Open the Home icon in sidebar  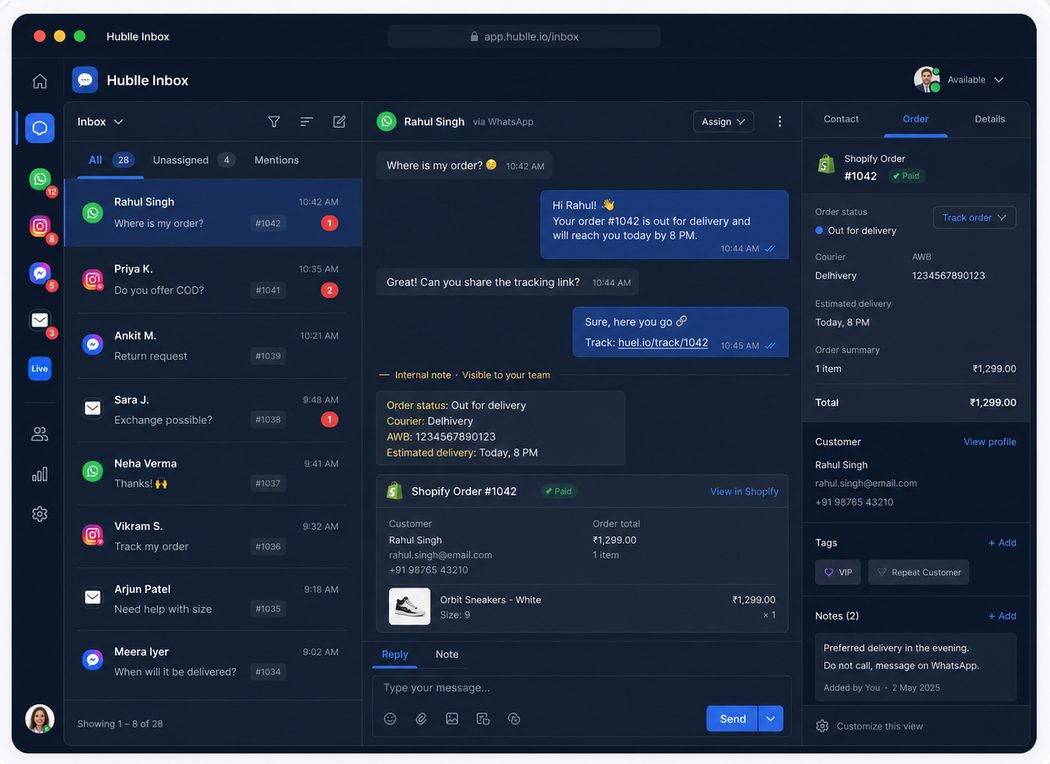(x=40, y=81)
